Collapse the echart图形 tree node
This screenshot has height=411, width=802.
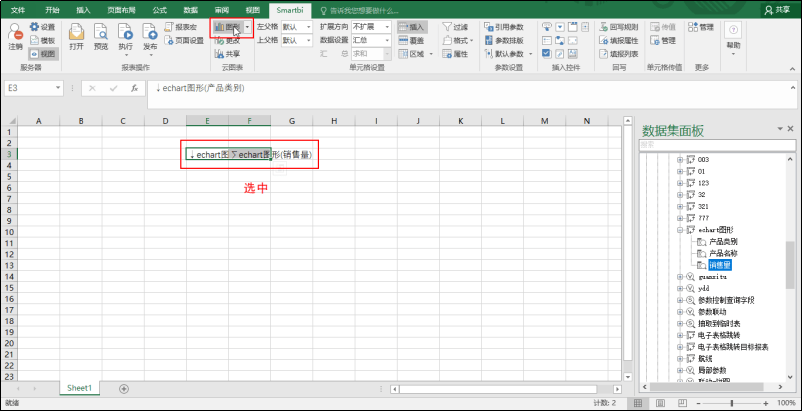click(680, 230)
